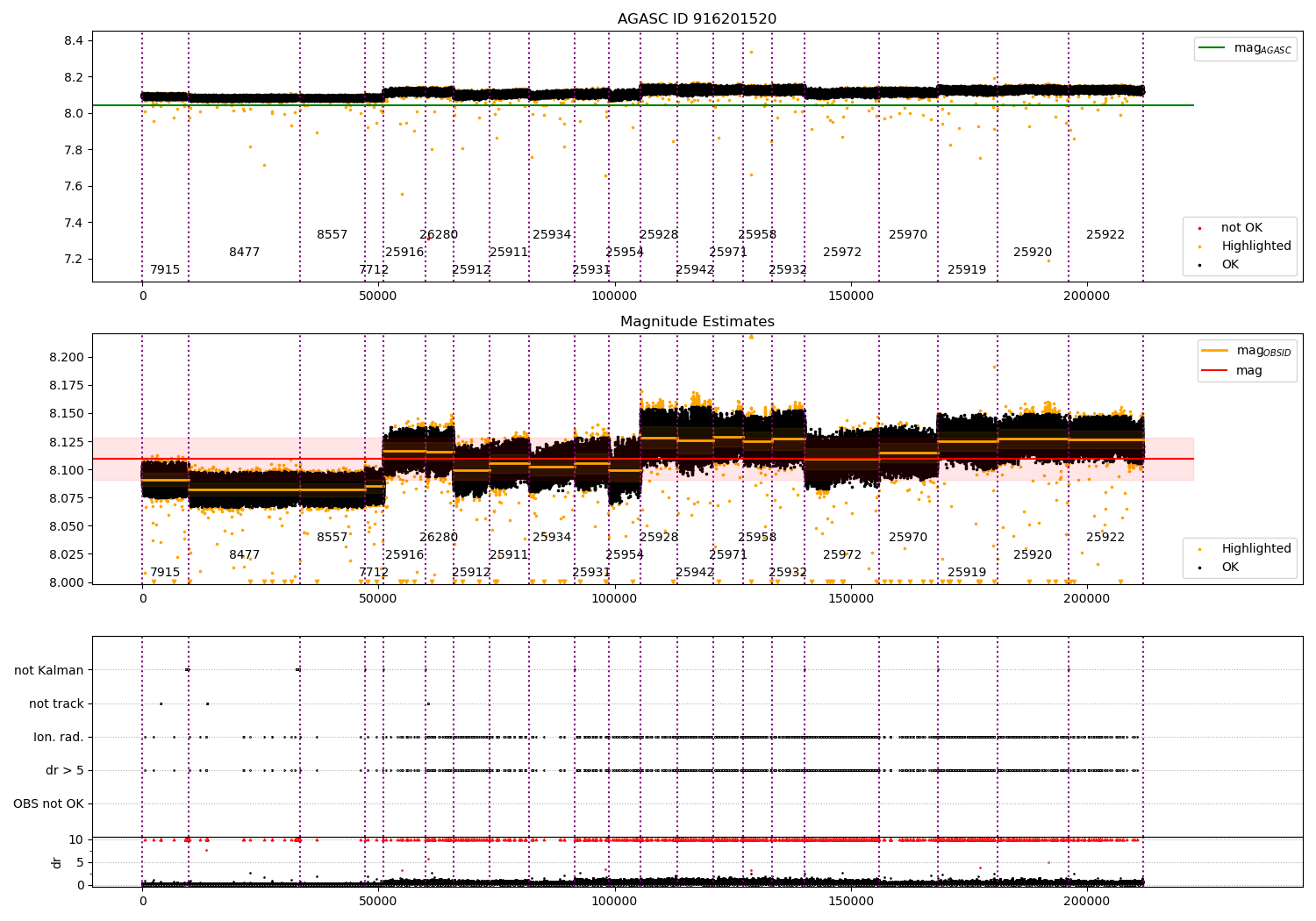The height and width of the screenshot is (921, 1316).
Task: Click OBSID label '25931' in the Magnitude Estimates plot
Action: point(591,572)
